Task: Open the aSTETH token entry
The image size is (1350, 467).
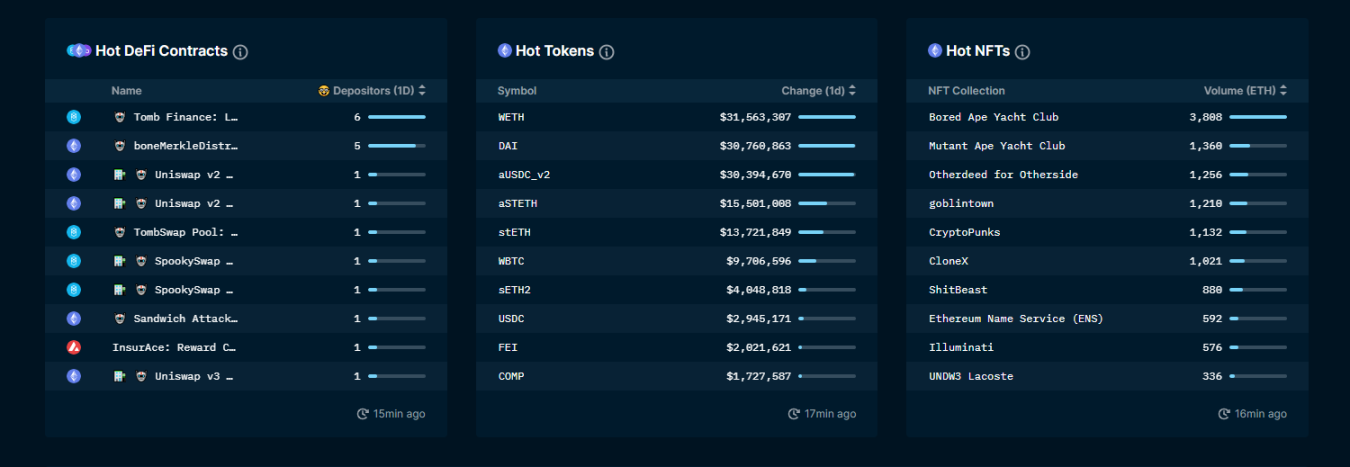Action: tap(518, 204)
